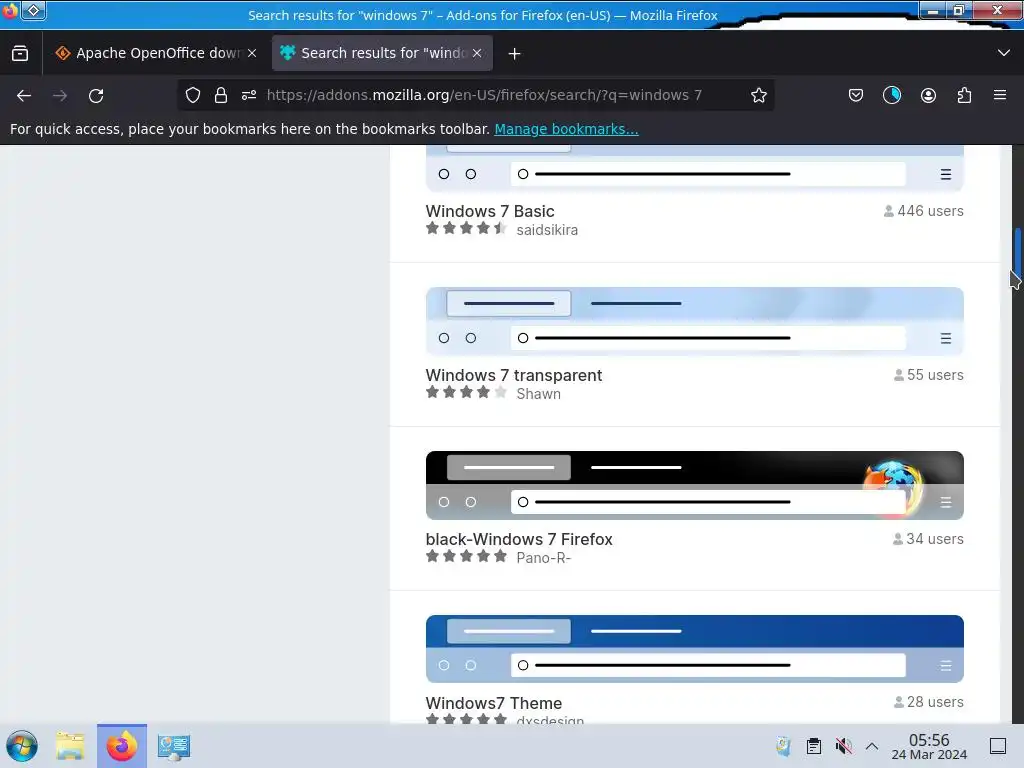
Task: Reload the current page
Action: pyautogui.click(x=96, y=95)
